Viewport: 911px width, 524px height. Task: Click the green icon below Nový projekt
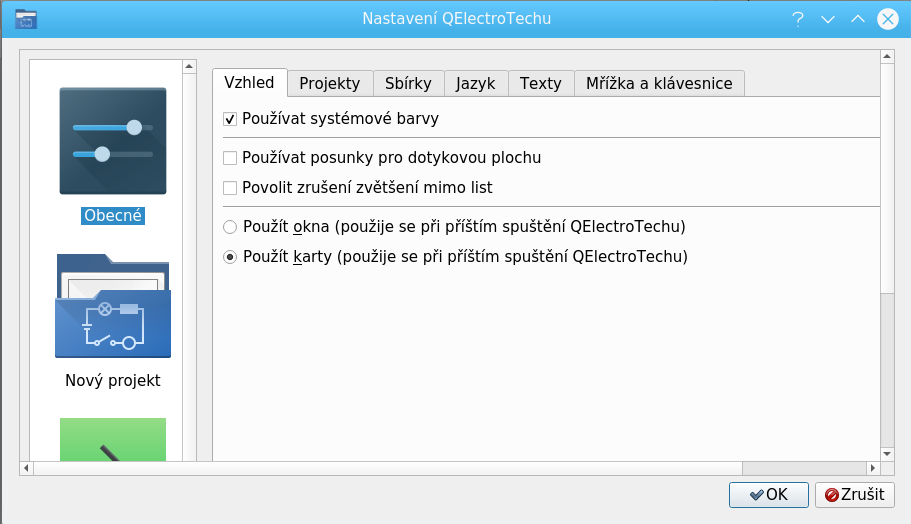(112, 440)
